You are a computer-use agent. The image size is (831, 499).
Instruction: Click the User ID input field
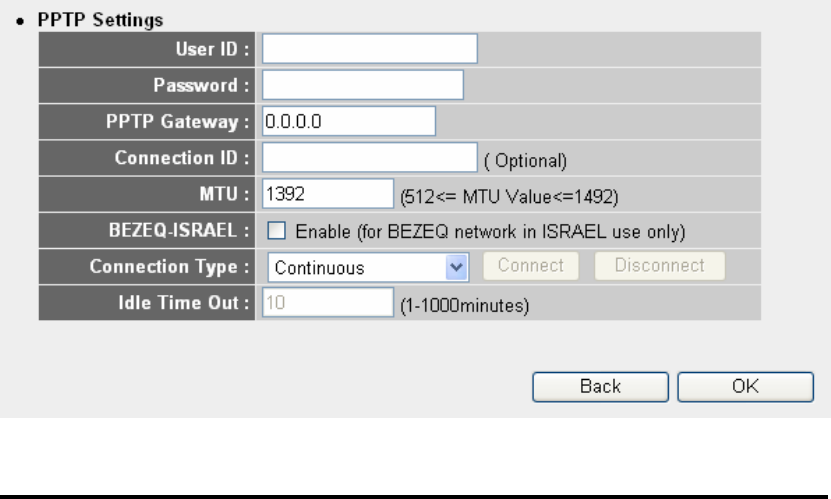point(370,49)
